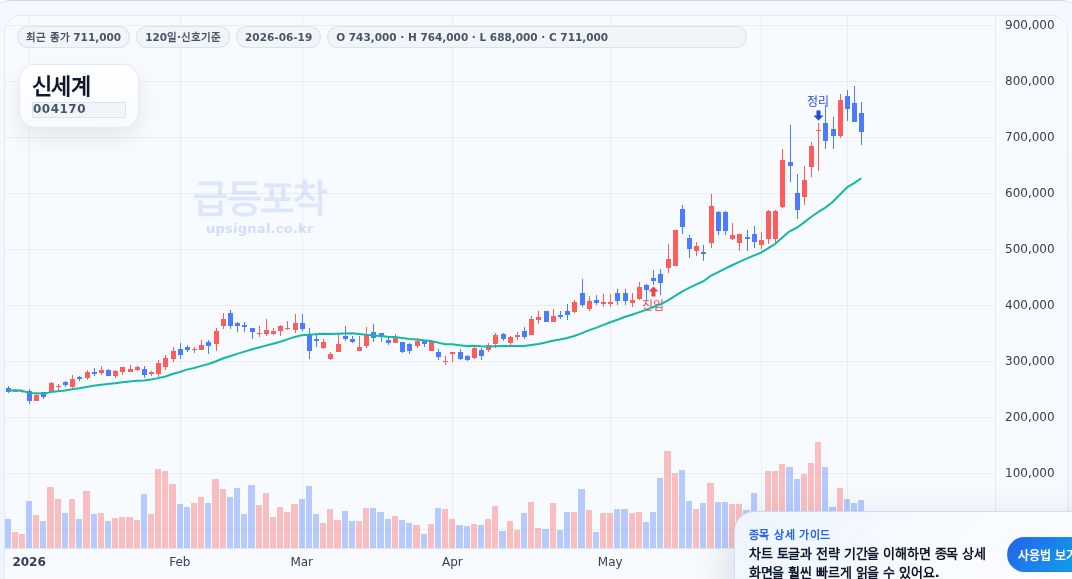Click the 사용법 보기 button

coord(1041,555)
